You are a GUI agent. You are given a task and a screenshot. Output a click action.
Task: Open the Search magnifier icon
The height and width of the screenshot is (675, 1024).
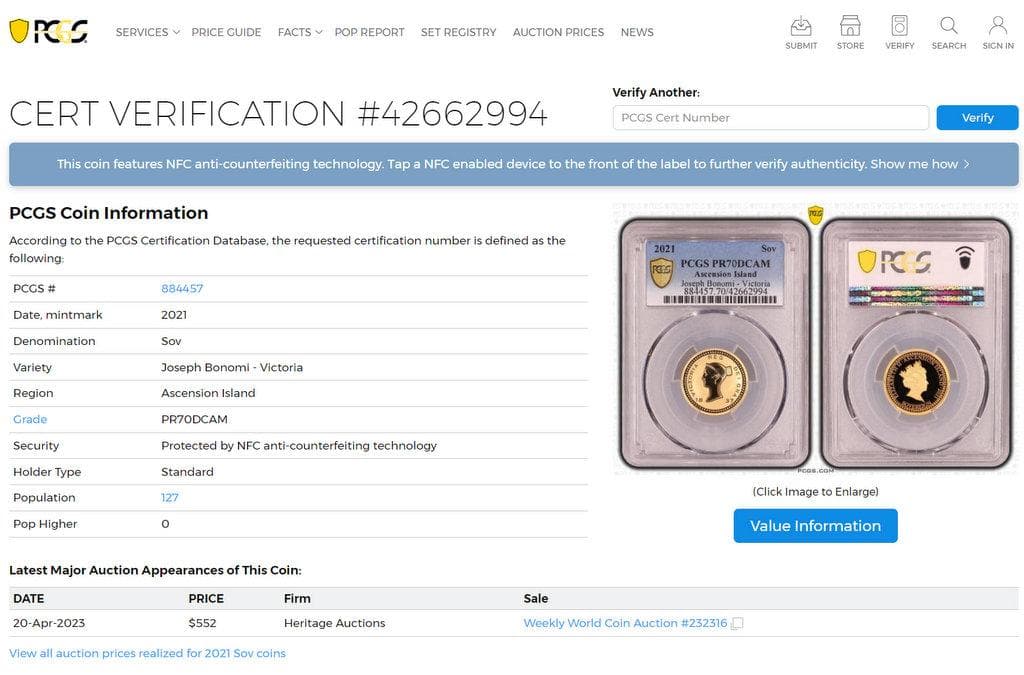pyautogui.click(x=948, y=32)
